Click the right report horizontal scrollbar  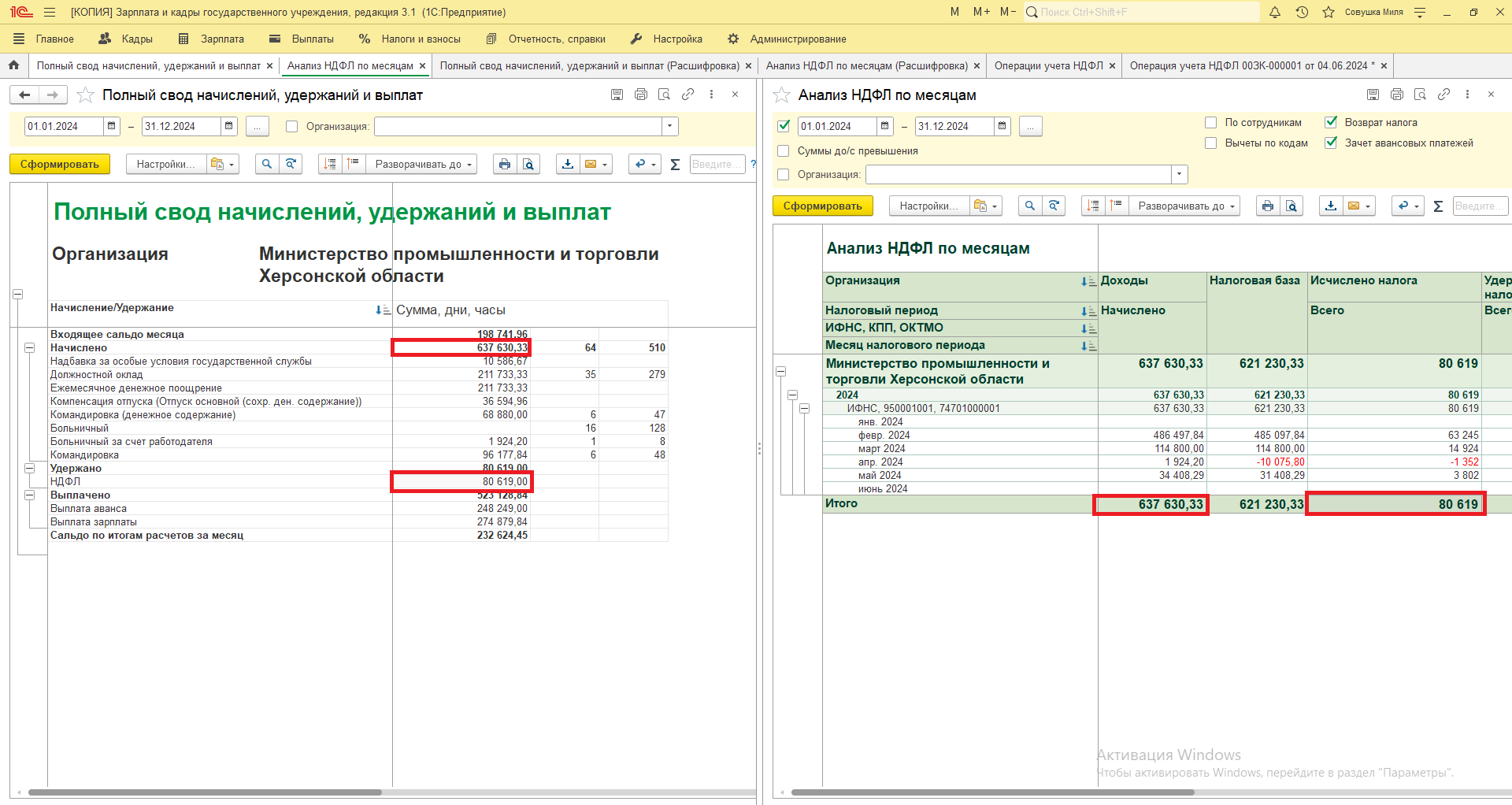(x=992, y=792)
